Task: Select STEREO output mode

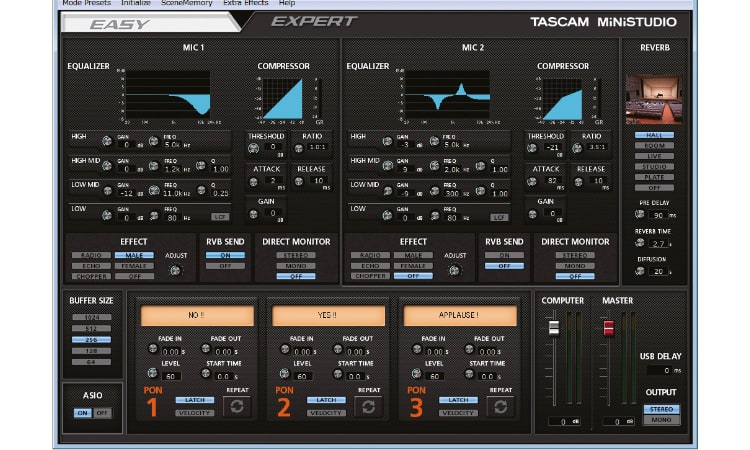Action: point(662,409)
